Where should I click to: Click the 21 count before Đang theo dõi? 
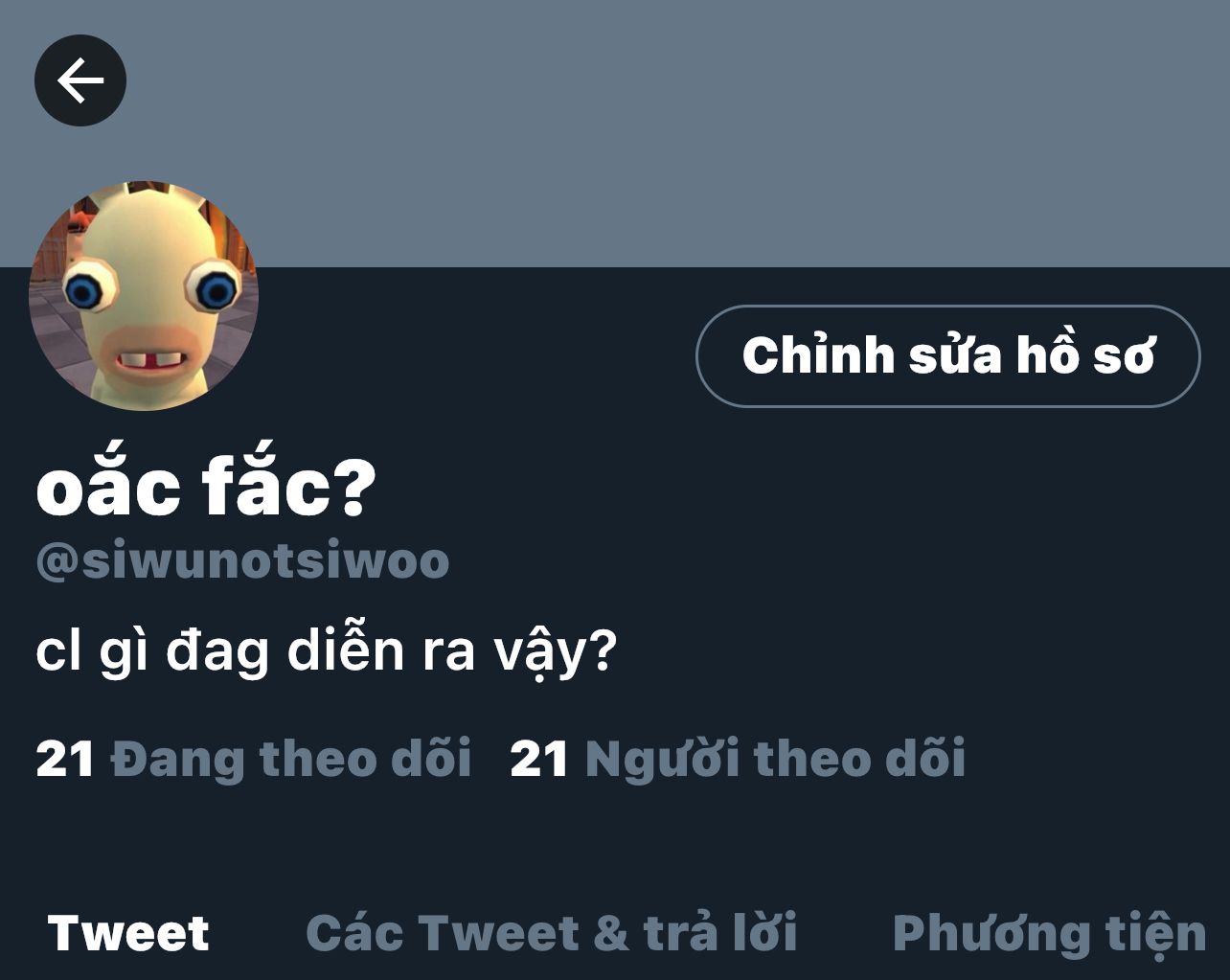pos(64,760)
